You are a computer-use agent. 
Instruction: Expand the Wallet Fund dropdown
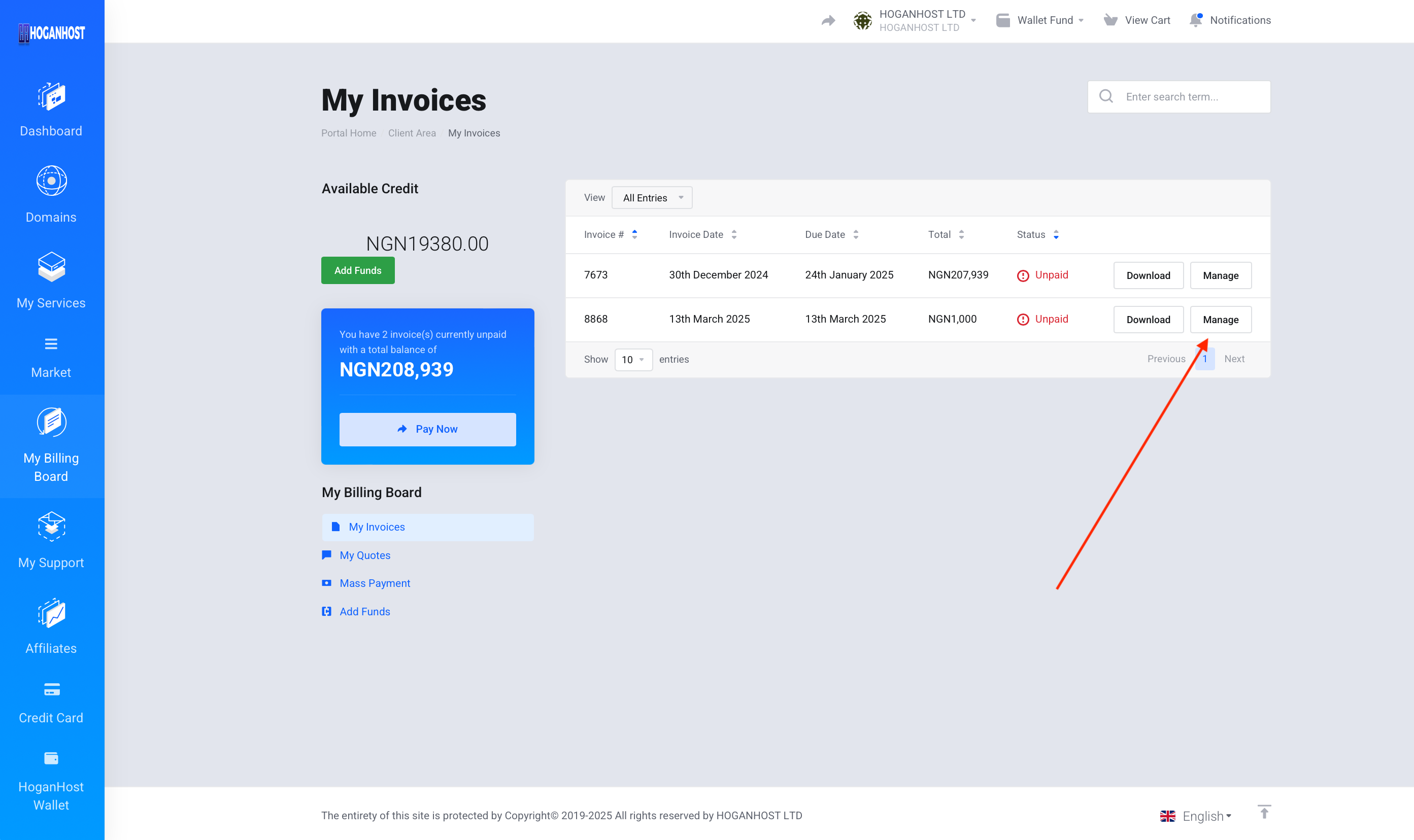(x=1081, y=20)
